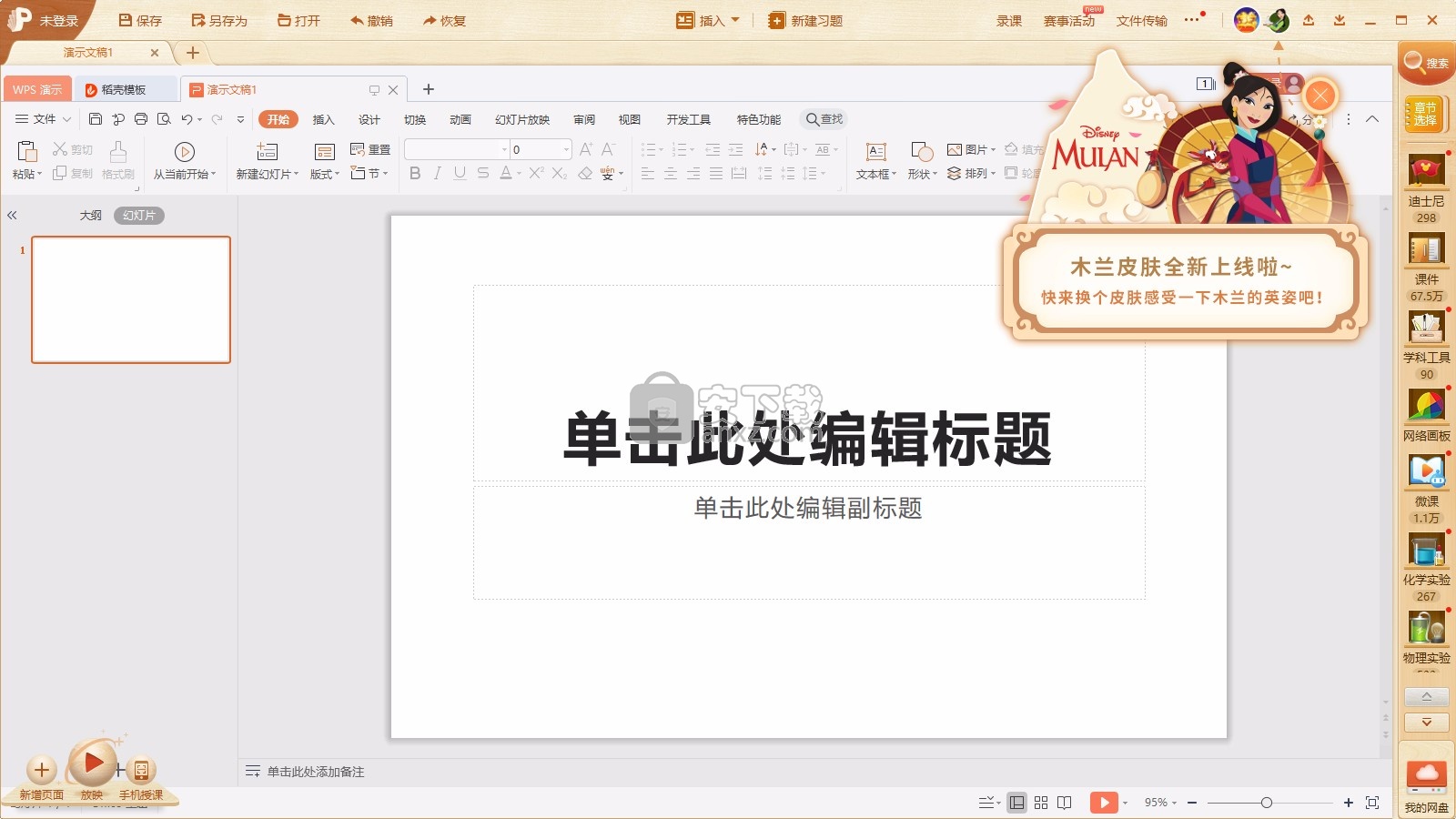Switch to normal view in status bar
This screenshot has width=1456, height=819.
(1017, 803)
